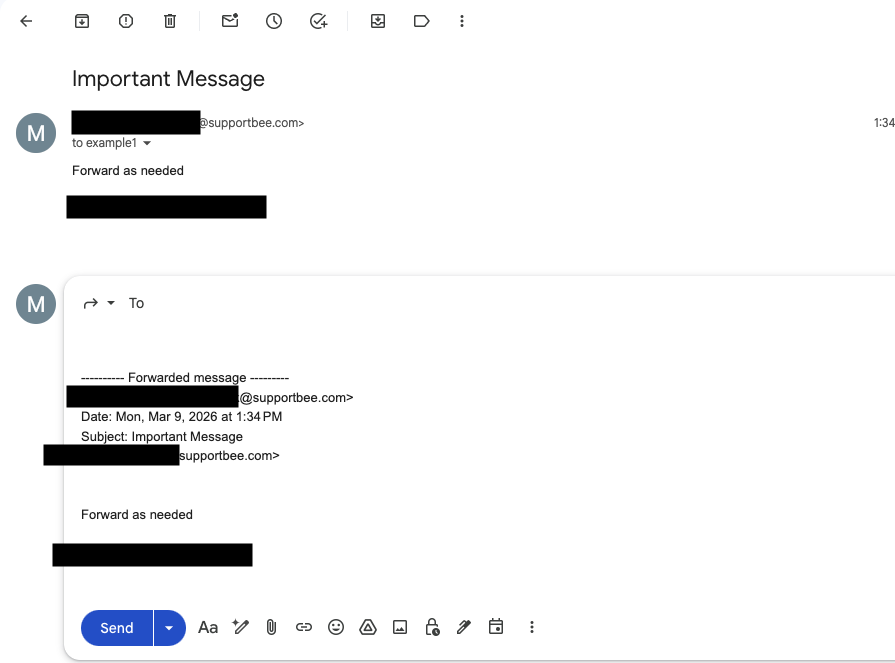Insert a photo into the message
Screen dimensions: 895x663
coord(400,627)
